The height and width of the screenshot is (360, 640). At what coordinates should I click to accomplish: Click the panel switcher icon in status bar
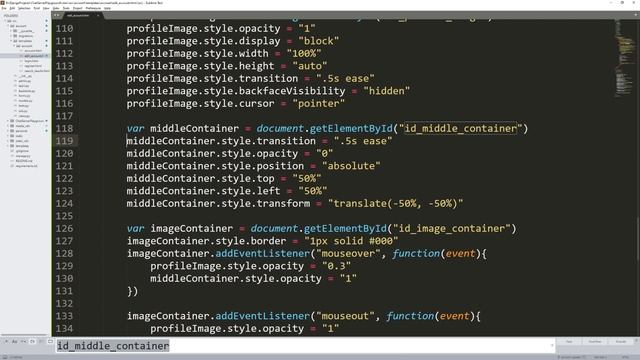[x=5, y=357]
